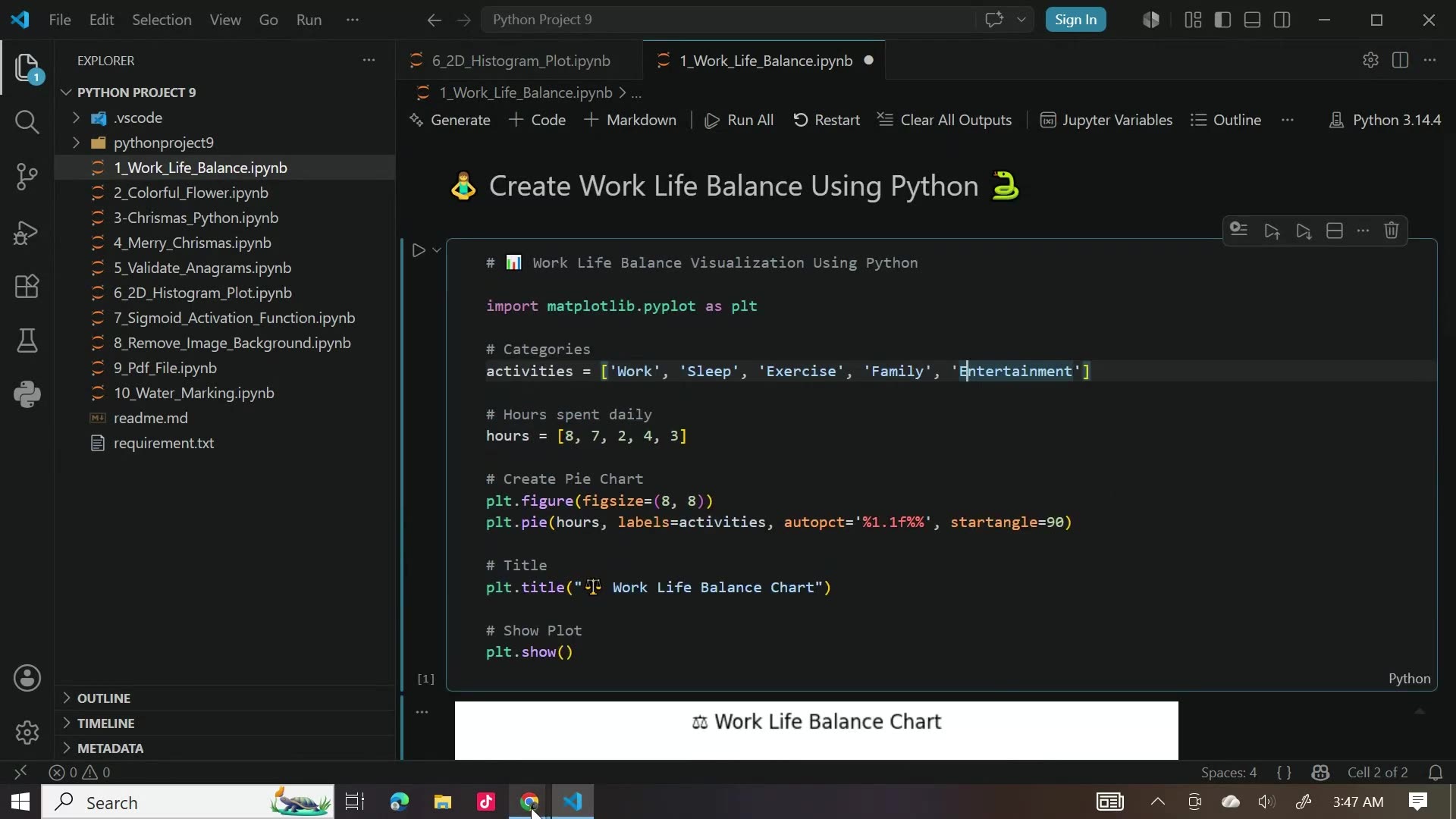
Task: Toggle secondary side bar layout
Action: (x=1282, y=20)
